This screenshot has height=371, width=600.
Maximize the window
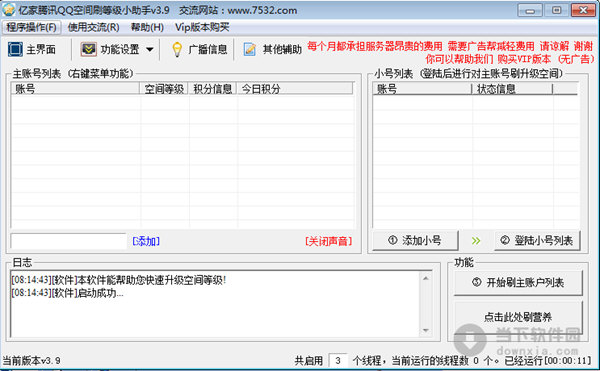[557, 10]
